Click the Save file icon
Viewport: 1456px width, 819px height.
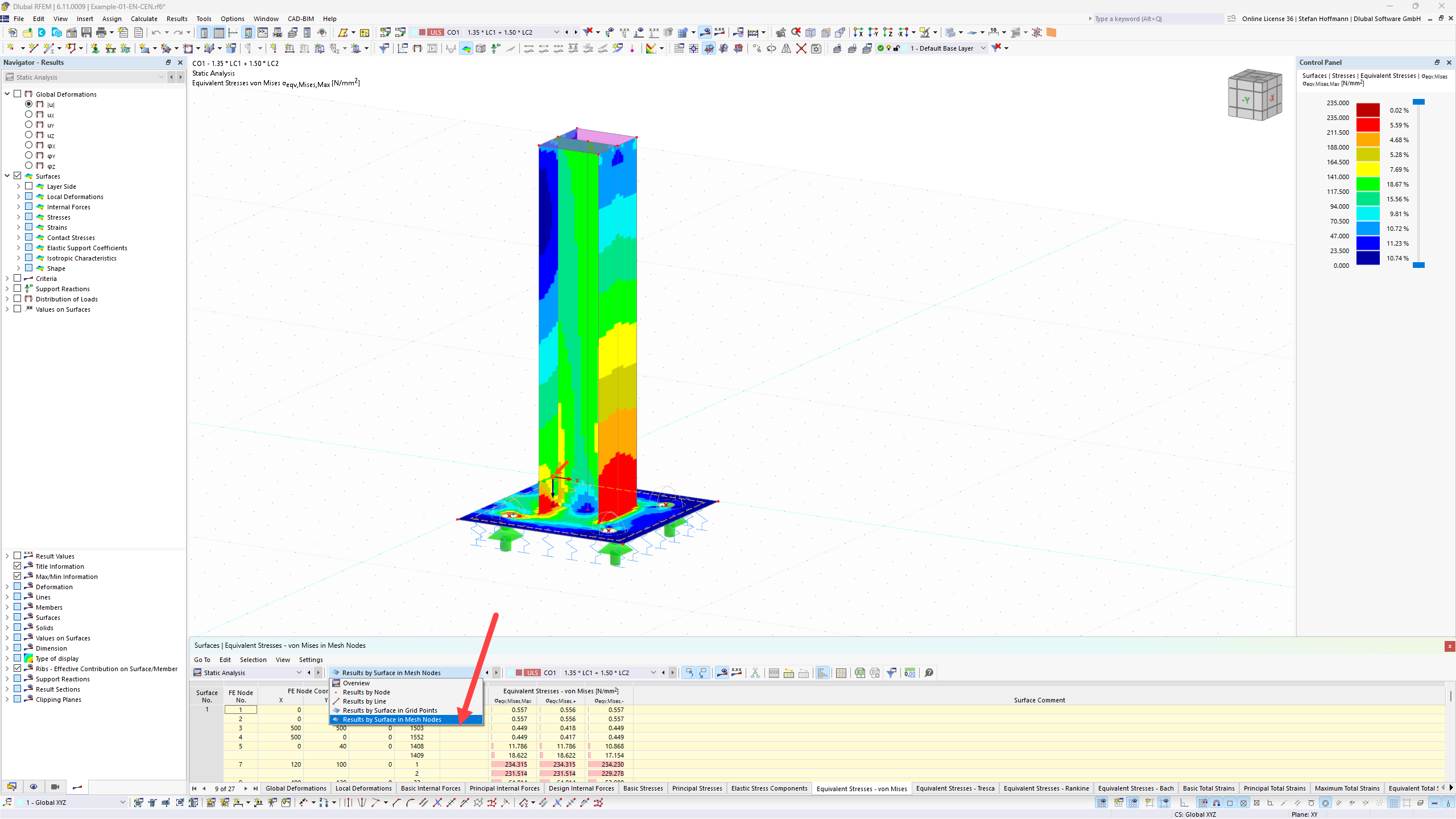(x=86, y=32)
